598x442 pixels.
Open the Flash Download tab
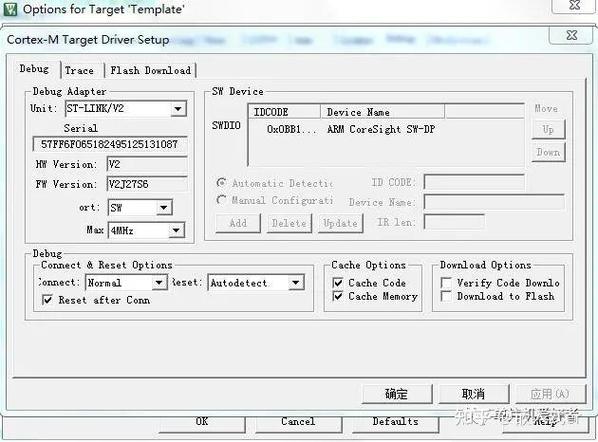[x=150, y=70]
